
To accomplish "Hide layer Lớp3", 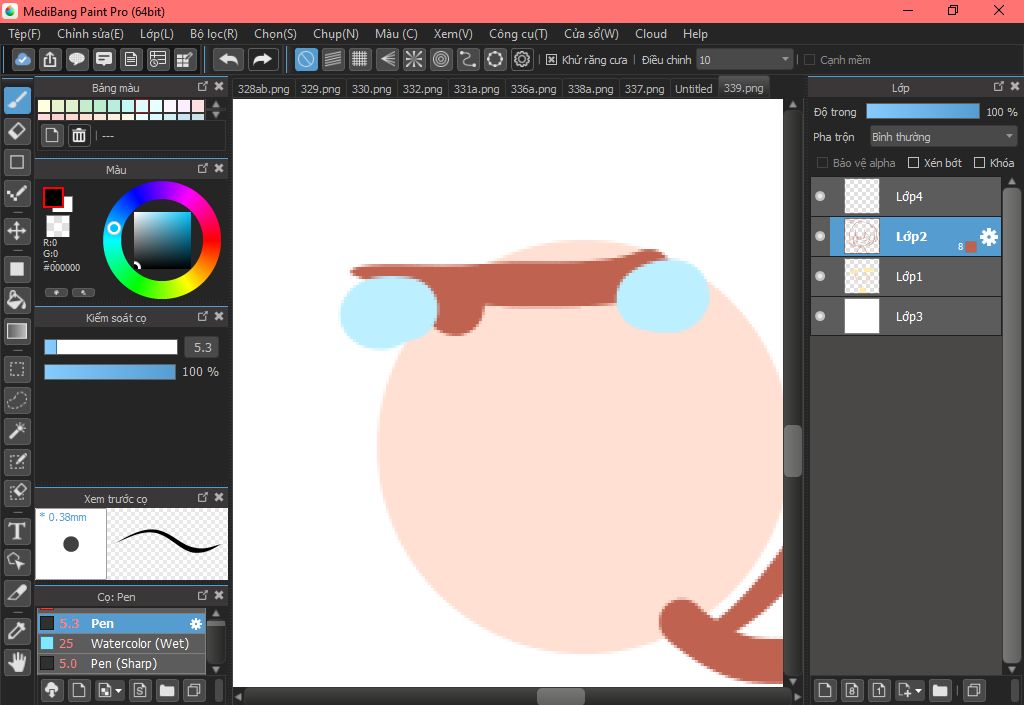I will (x=820, y=316).
